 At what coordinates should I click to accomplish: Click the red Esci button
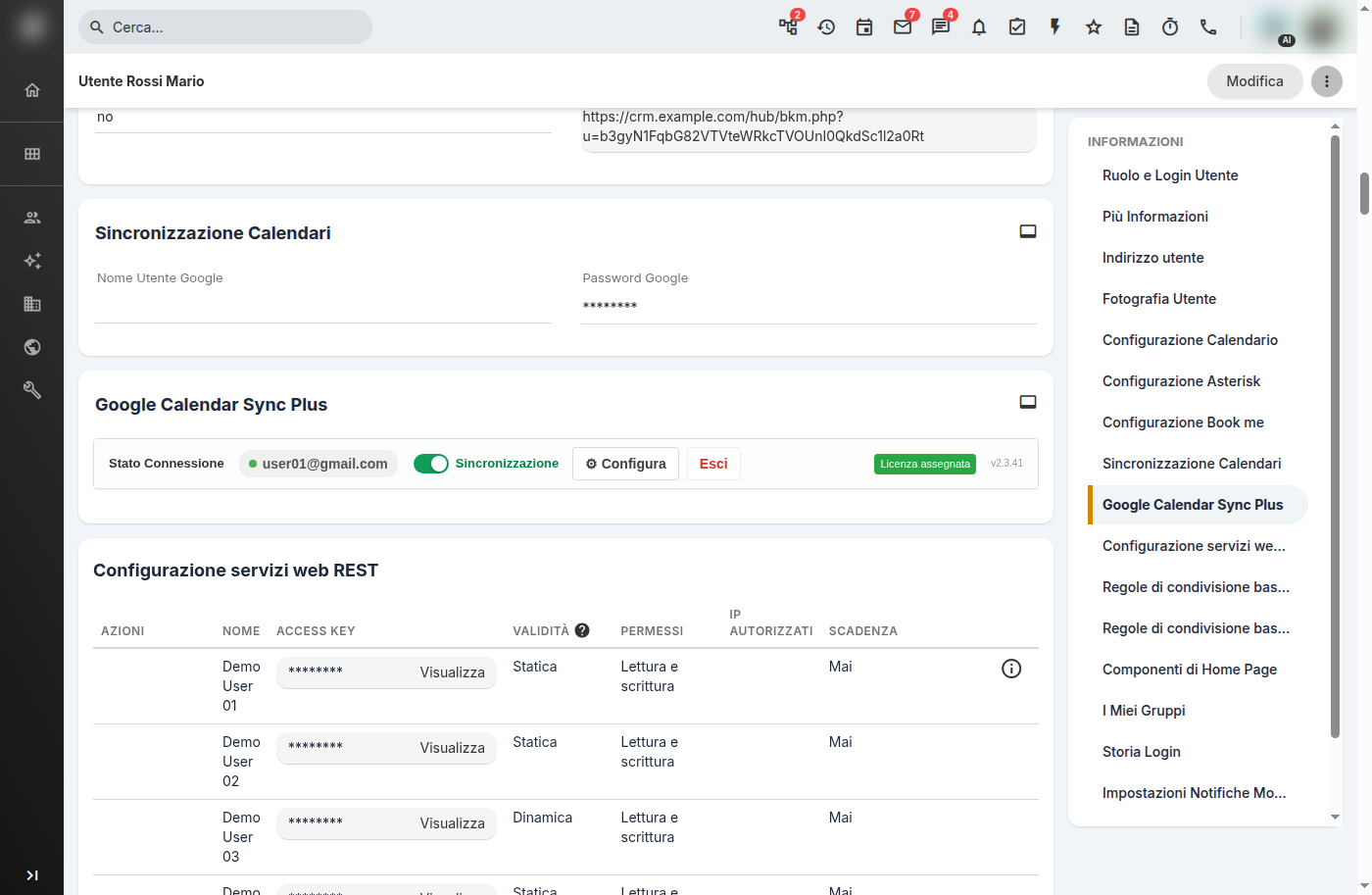pos(713,464)
